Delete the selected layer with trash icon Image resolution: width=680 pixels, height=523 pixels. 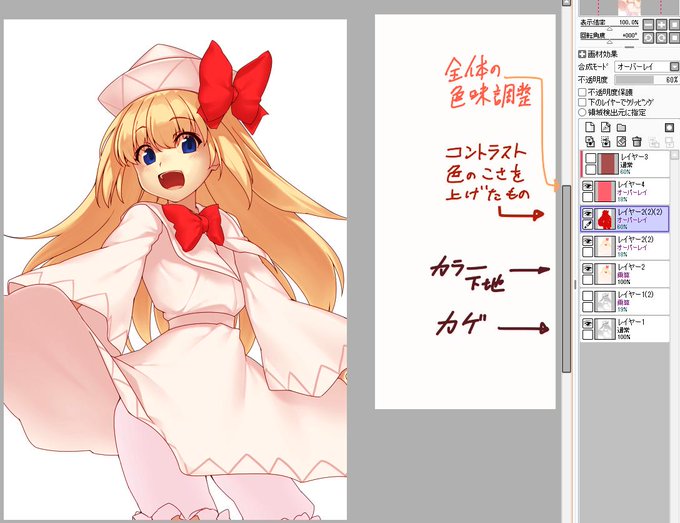[637, 141]
